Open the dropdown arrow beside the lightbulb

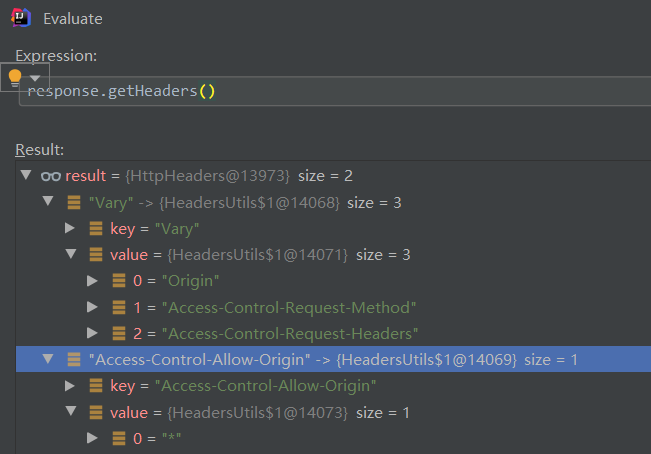[x=35, y=78]
